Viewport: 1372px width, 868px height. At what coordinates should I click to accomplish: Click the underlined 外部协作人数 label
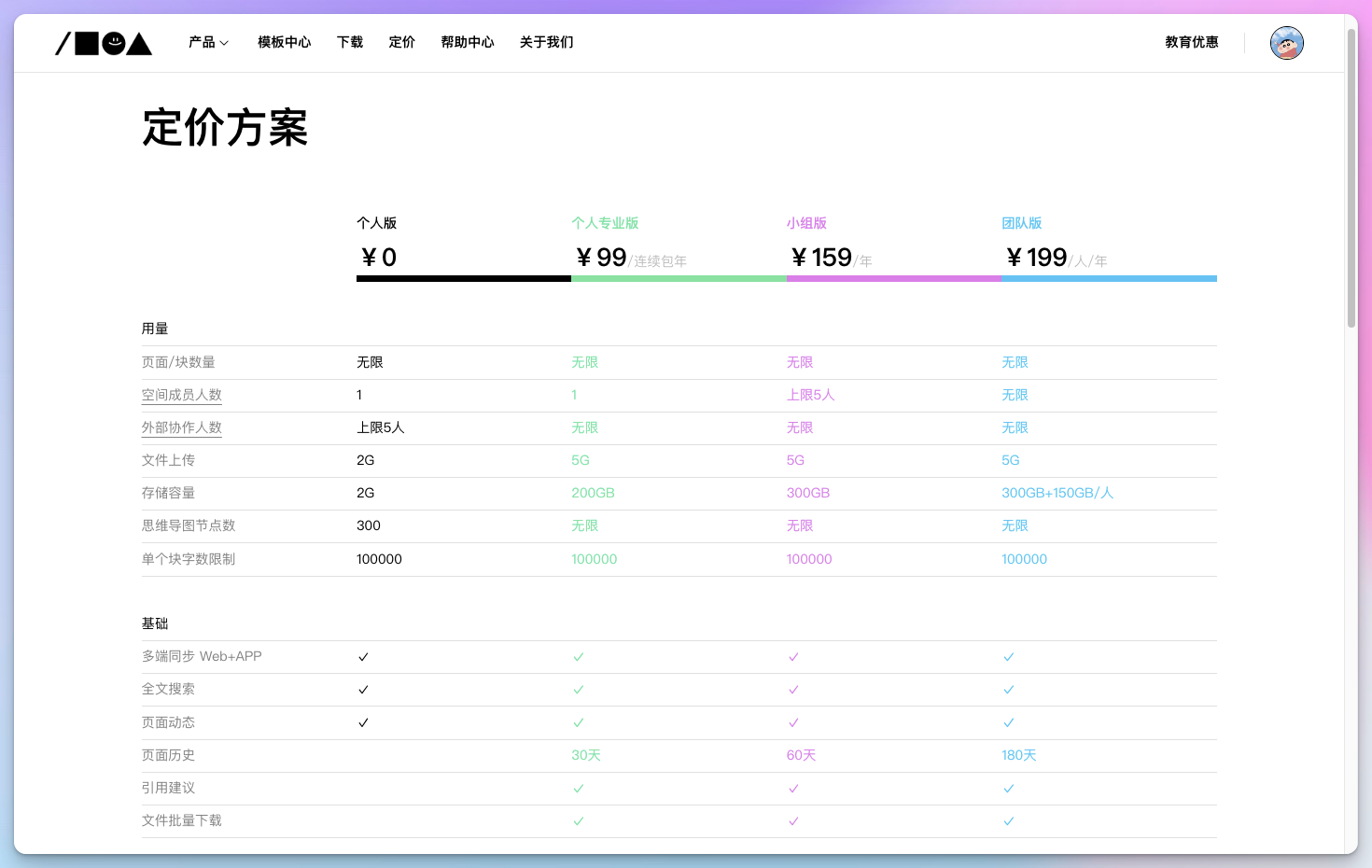click(x=182, y=427)
